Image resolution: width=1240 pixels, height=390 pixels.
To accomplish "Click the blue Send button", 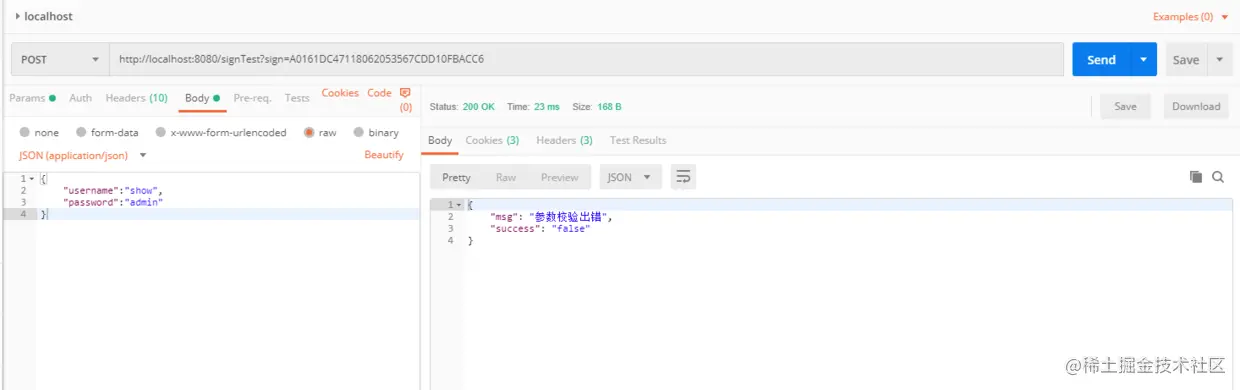I will click(1101, 59).
